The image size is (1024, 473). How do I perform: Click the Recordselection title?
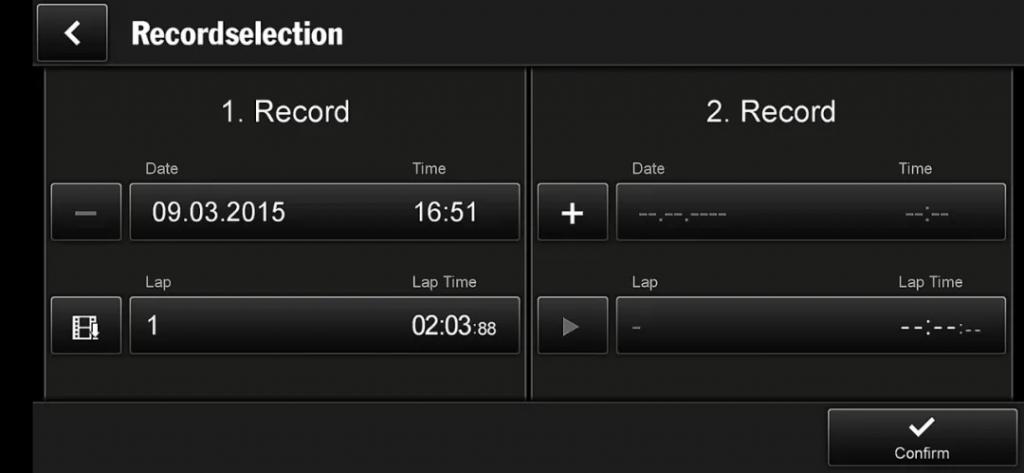point(237,33)
